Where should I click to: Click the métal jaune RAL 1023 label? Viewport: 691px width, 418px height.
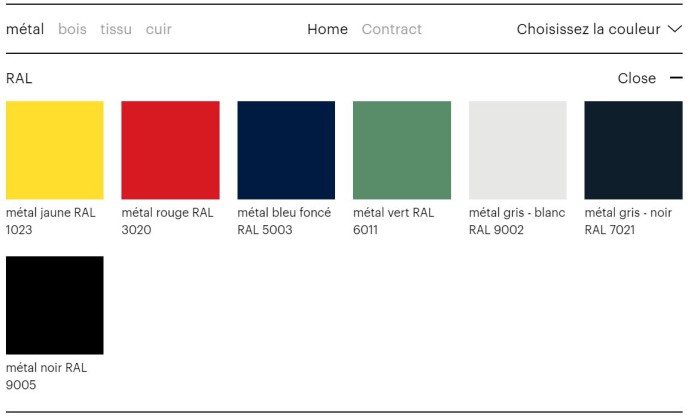tap(51, 221)
